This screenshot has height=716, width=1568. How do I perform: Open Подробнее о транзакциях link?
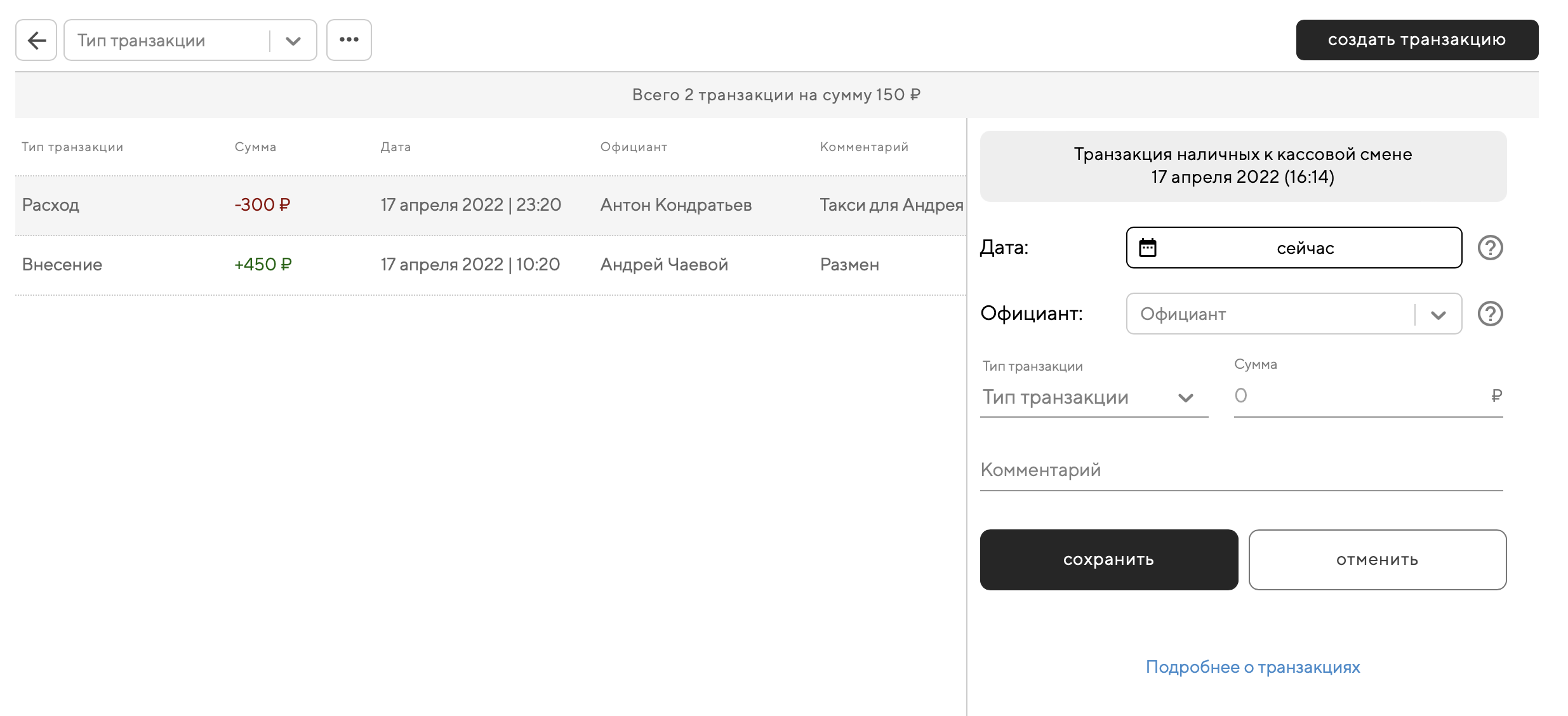point(1252,667)
